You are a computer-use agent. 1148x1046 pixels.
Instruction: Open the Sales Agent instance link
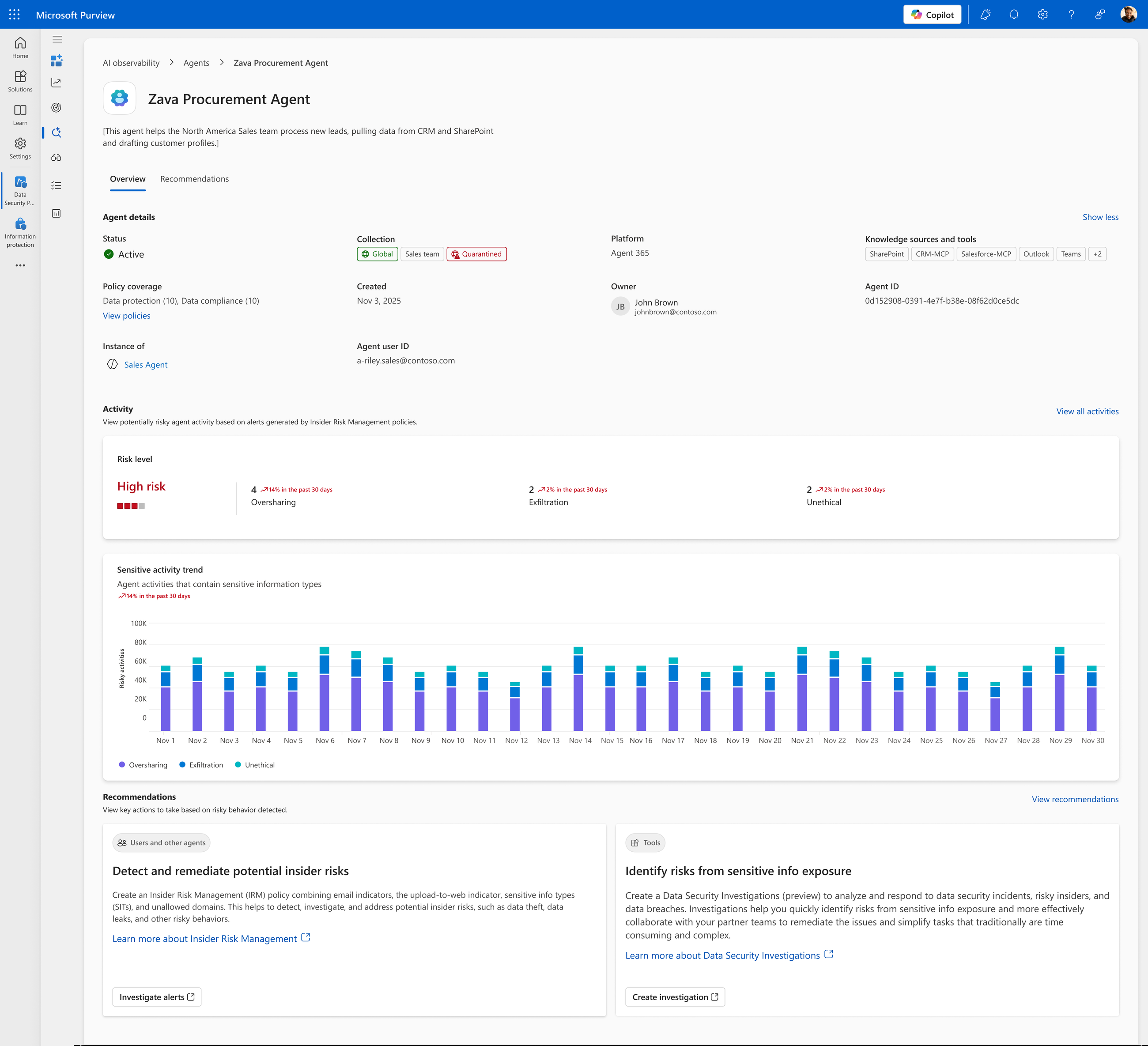coord(146,364)
